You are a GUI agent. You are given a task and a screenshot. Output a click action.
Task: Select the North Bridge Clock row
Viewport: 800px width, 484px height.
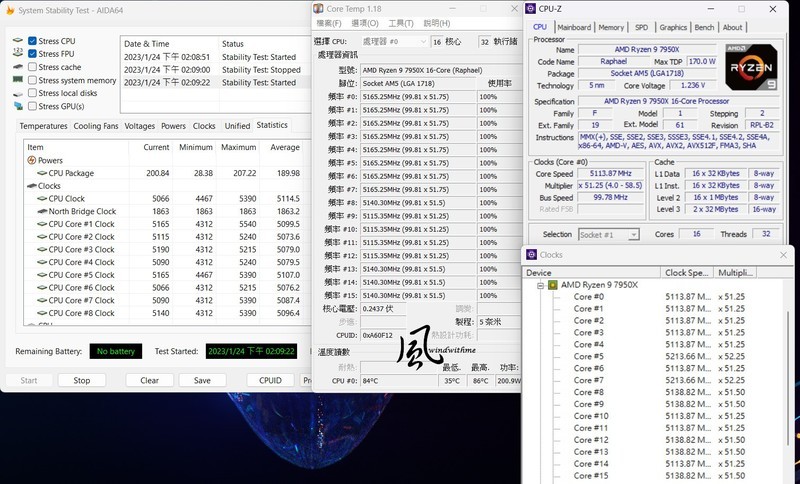tap(166, 211)
